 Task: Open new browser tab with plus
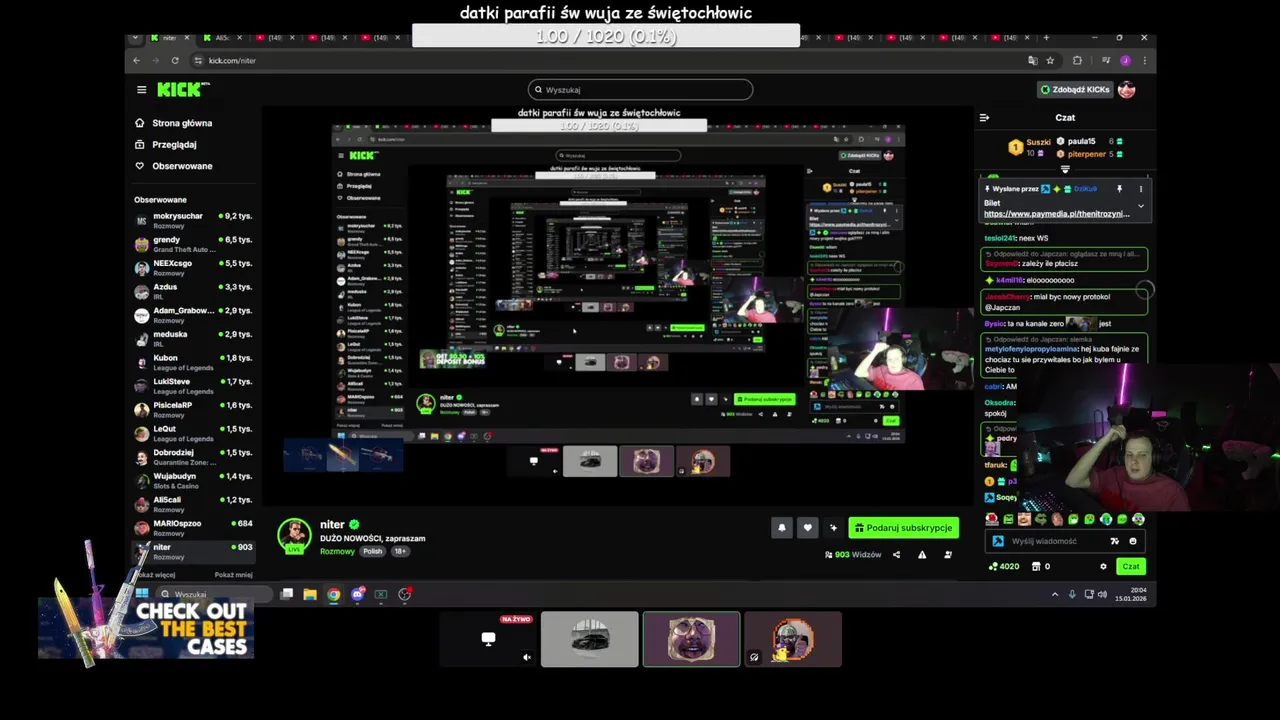pyautogui.click(x=1046, y=38)
